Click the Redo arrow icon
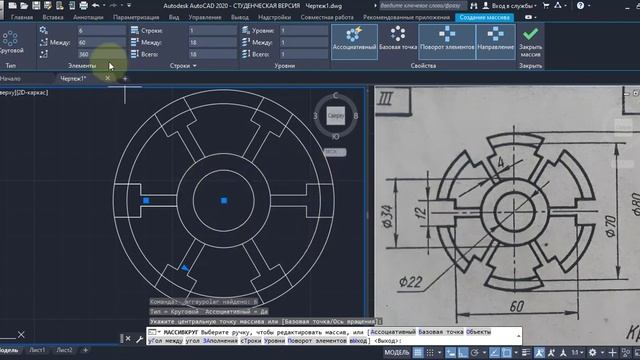640x360 pixels. click(114, 6)
